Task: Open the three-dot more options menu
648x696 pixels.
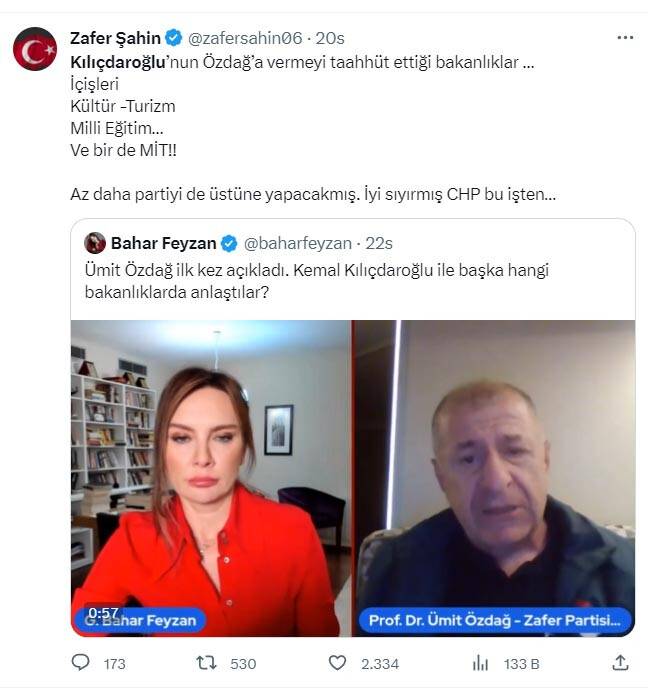Action: [625, 38]
